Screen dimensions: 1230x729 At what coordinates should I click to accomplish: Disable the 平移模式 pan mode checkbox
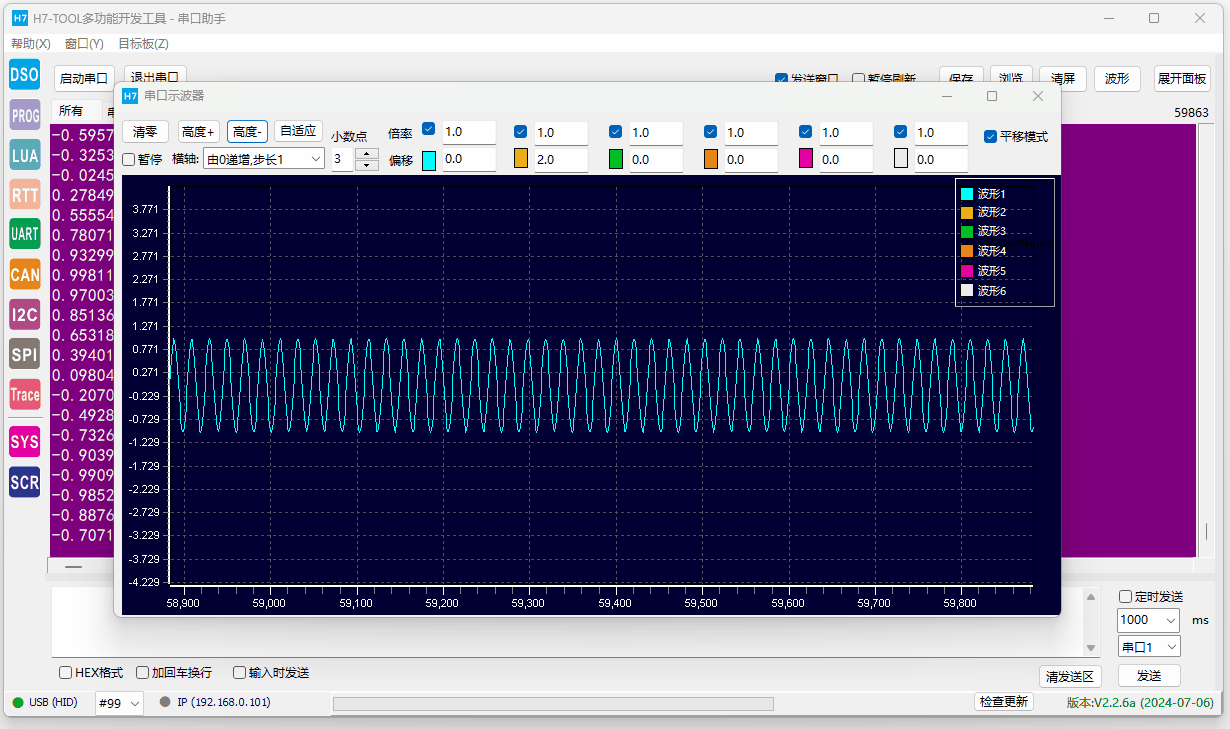[x=990, y=136]
